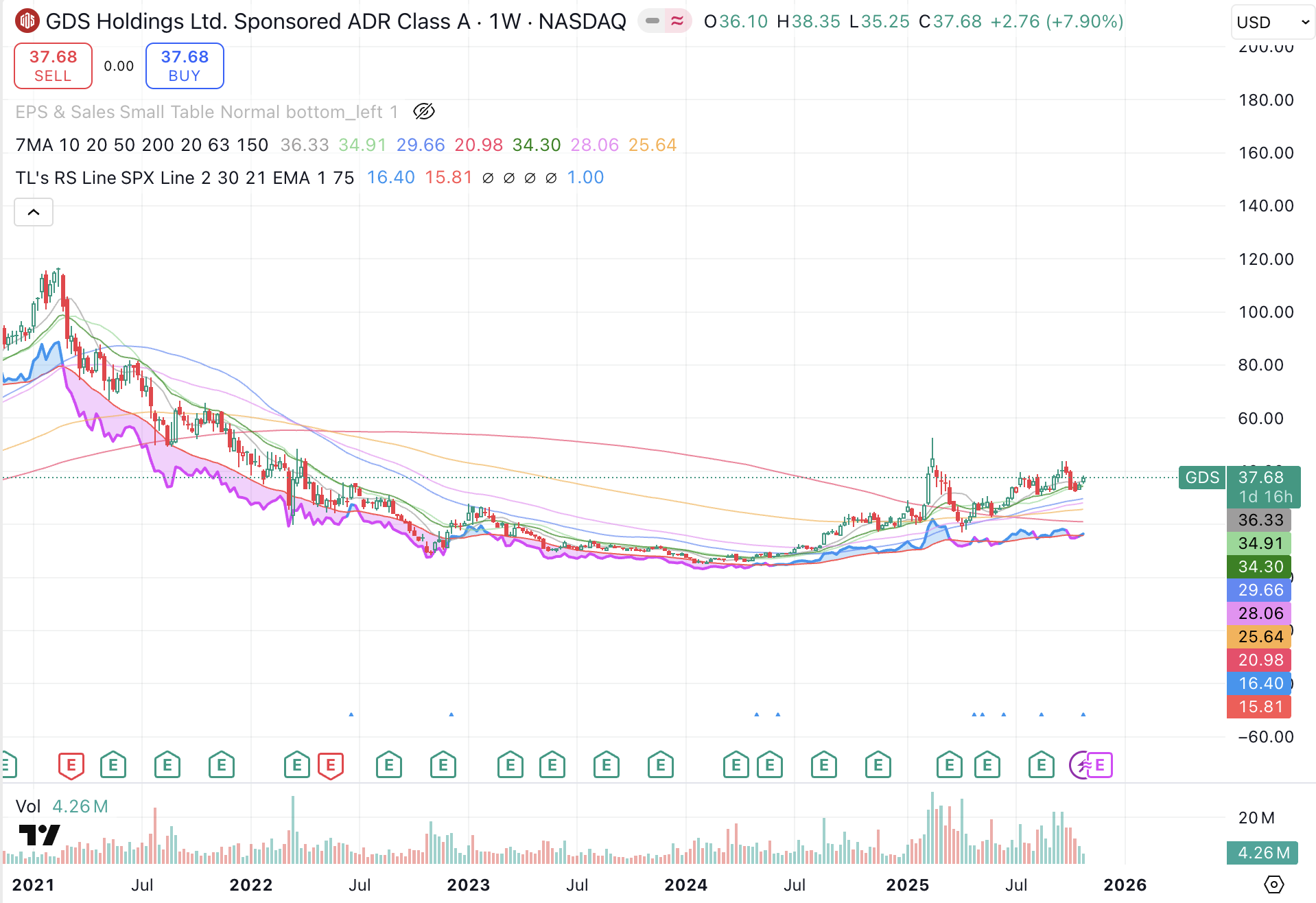Viewport: 1316px width, 903px height.
Task: Click the pink approximate-sign pill icon
Action: pos(677,21)
